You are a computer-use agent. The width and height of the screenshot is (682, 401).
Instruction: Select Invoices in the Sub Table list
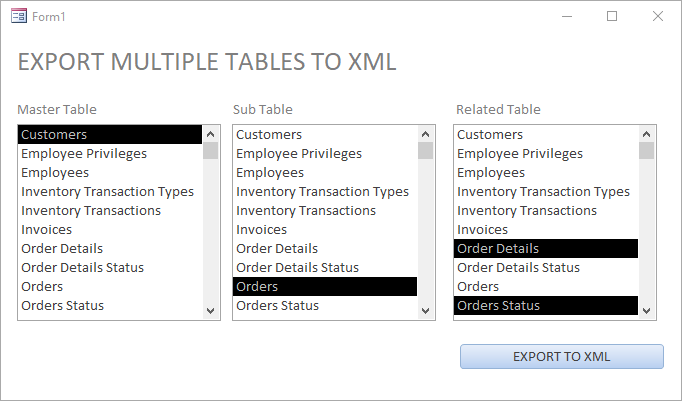point(325,230)
